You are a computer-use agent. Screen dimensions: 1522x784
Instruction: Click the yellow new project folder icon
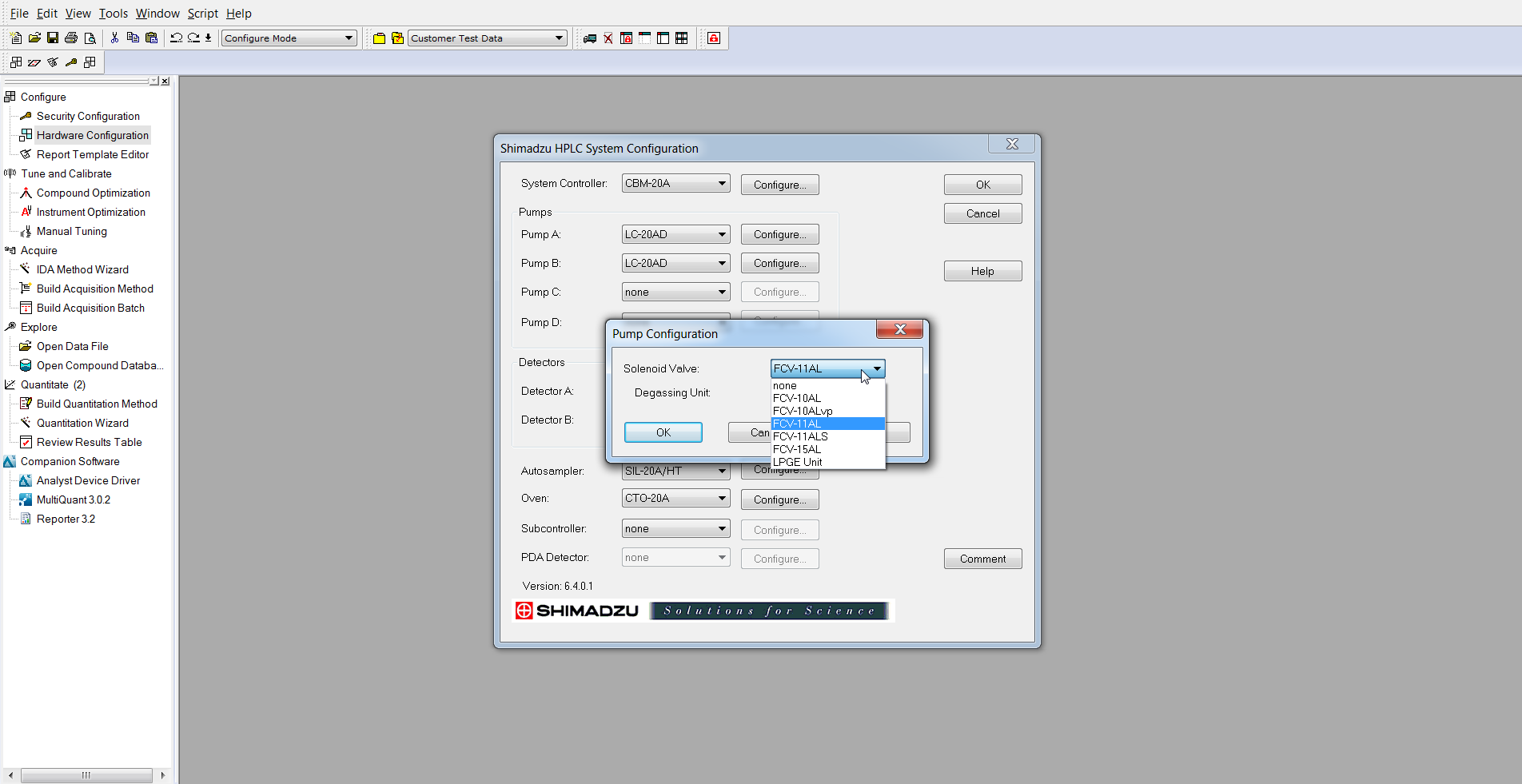coord(380,38)
